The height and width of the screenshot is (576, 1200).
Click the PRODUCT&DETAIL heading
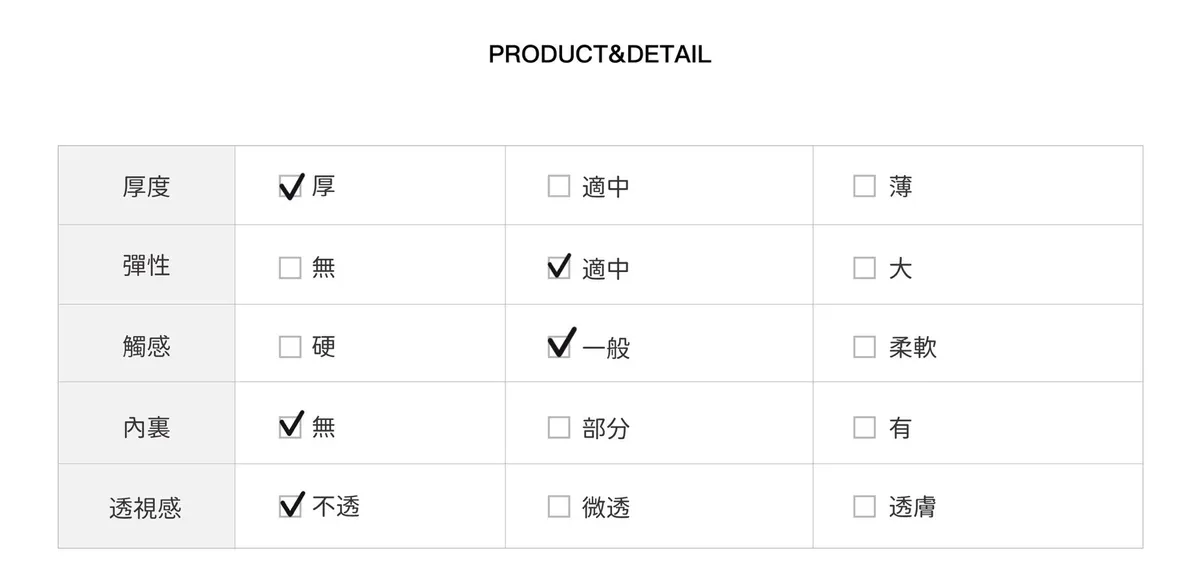point(600,55)
